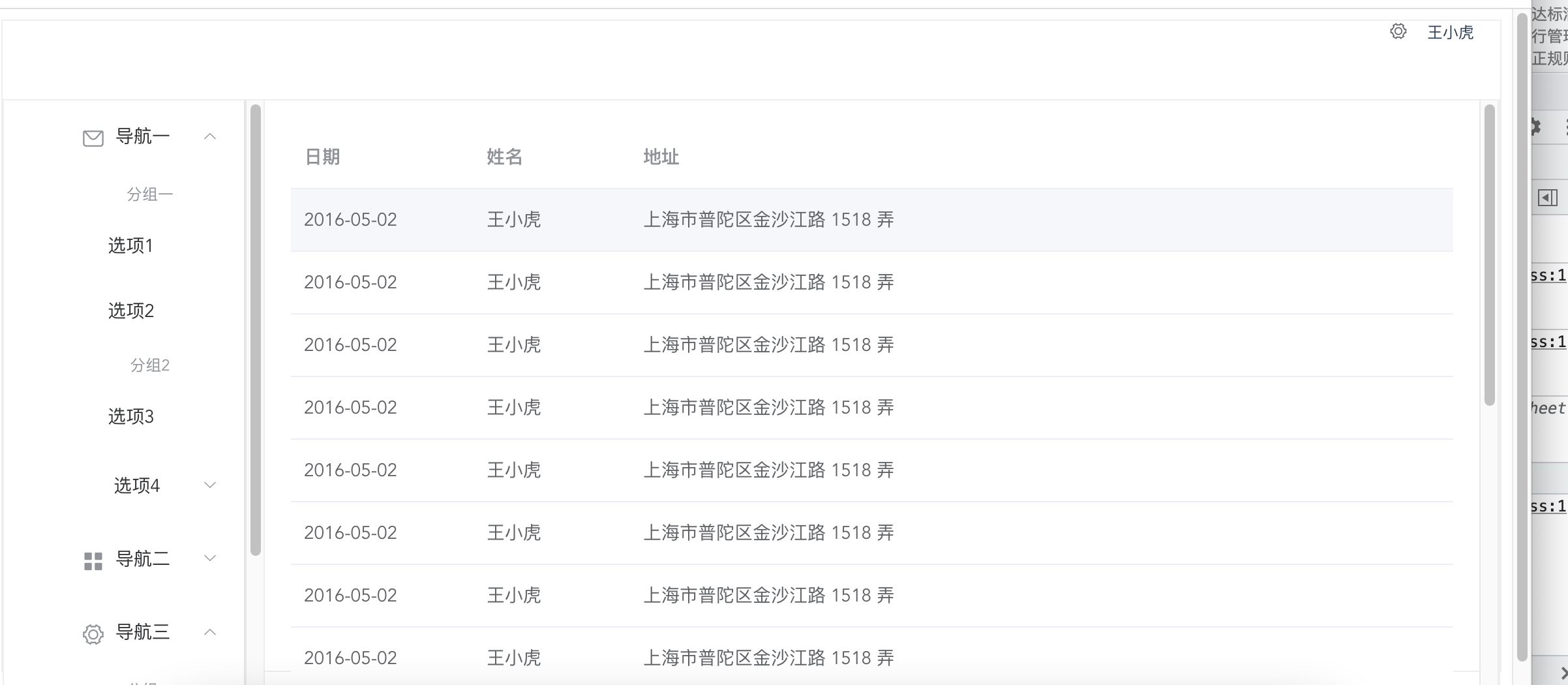Expand the 导航二 menu section

pyautogui.click(x=209, y=558)
